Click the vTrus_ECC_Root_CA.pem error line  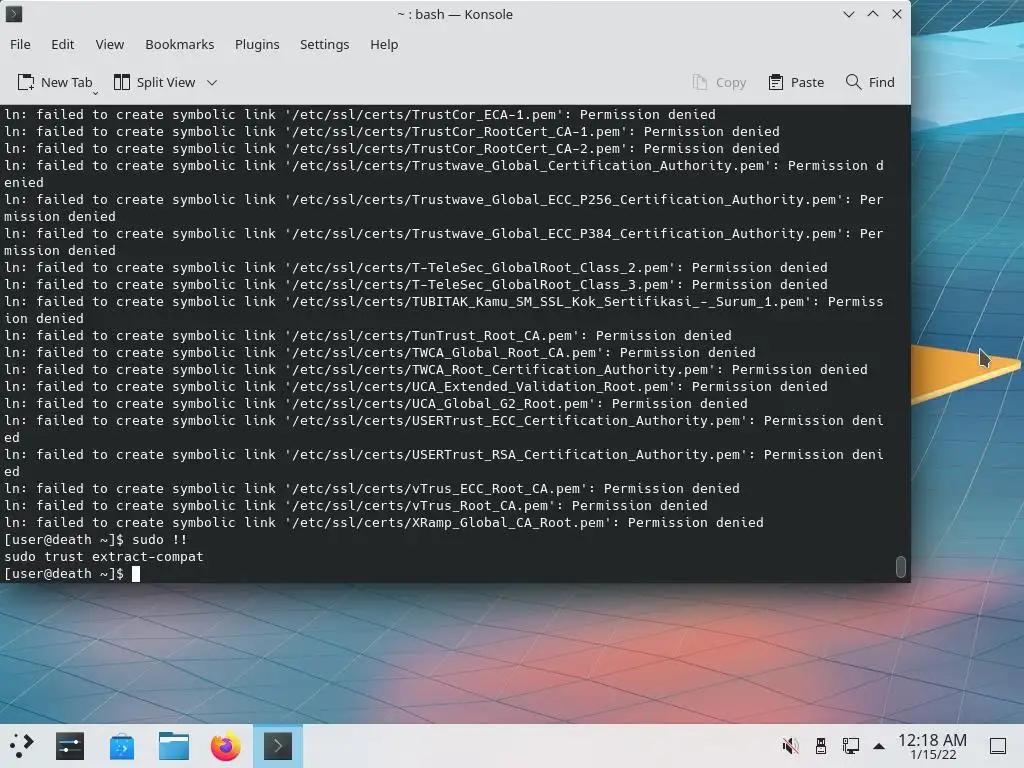point(372,488)
